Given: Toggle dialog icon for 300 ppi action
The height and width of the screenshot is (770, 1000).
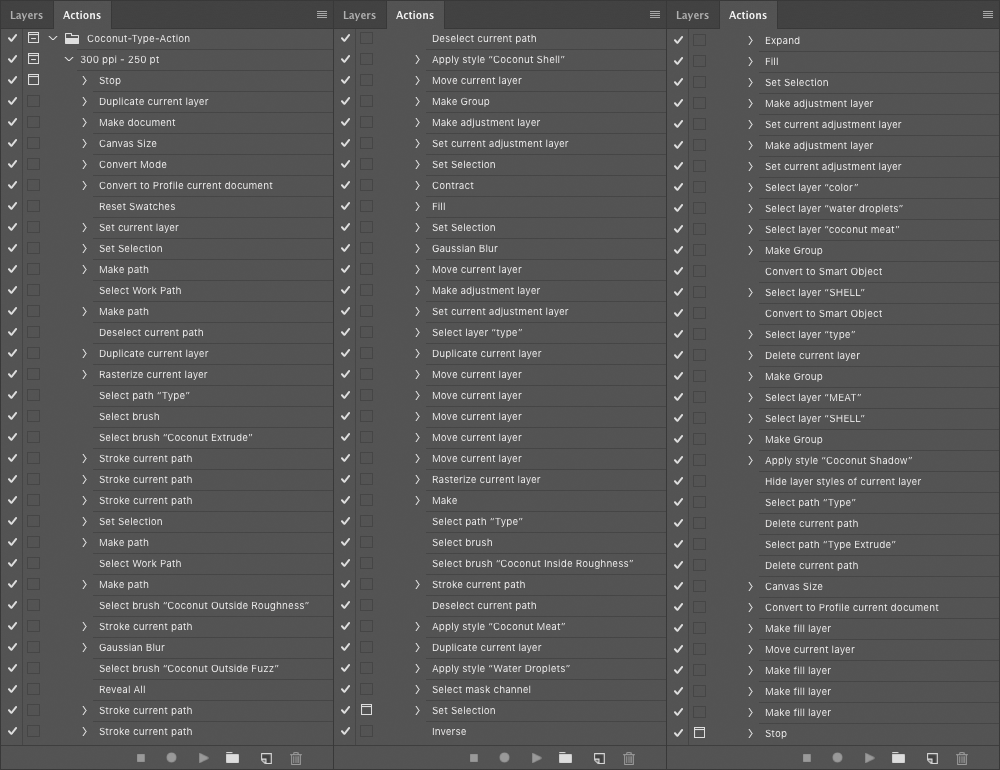Looking at the screenshot, I should tap(34, 59).
